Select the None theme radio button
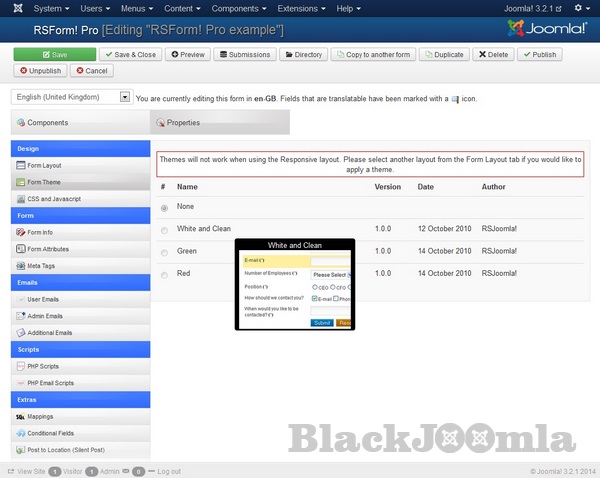The image size is (600, 478). (164, 208)
